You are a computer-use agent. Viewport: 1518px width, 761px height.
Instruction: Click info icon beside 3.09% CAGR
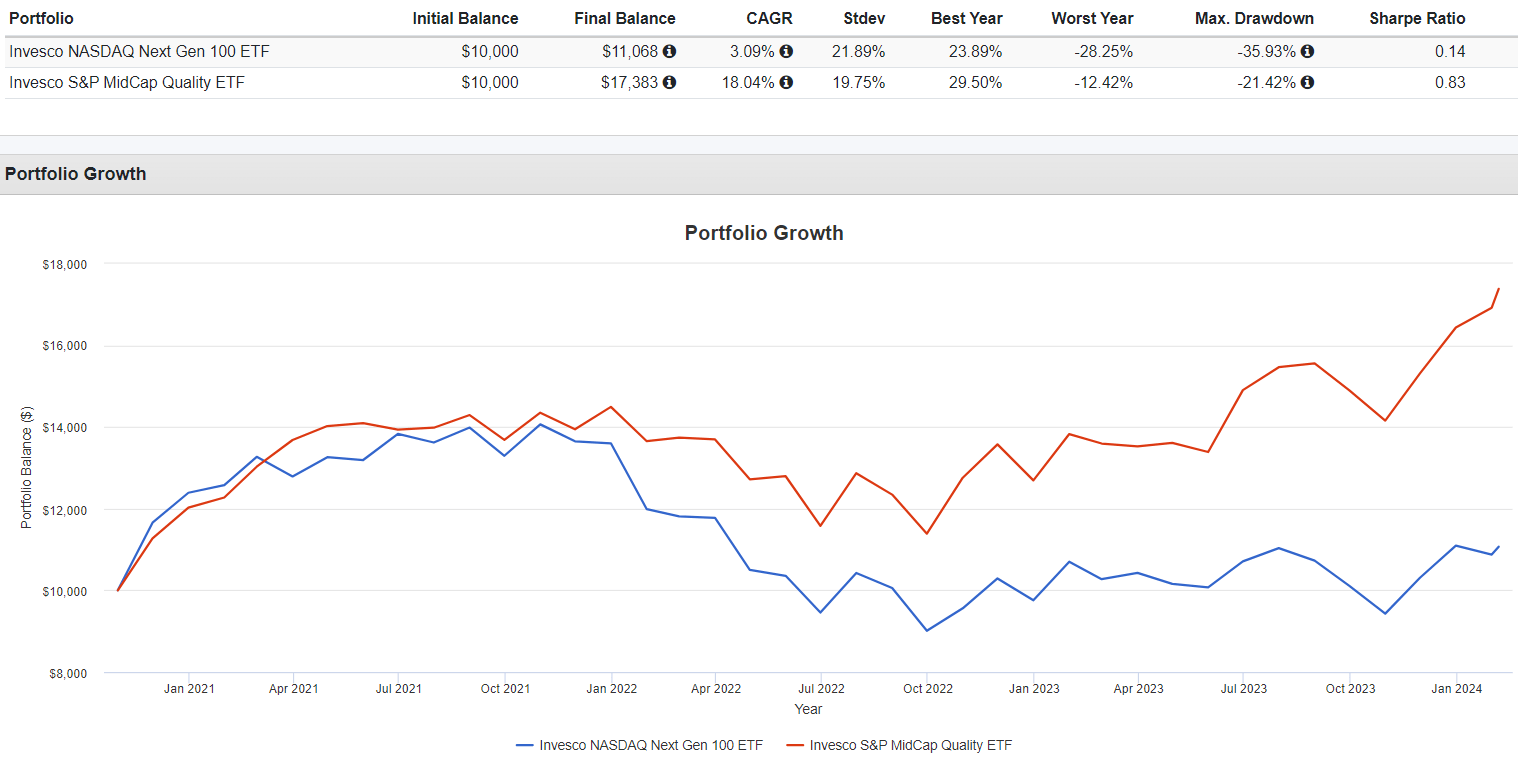tap(786, 52)
